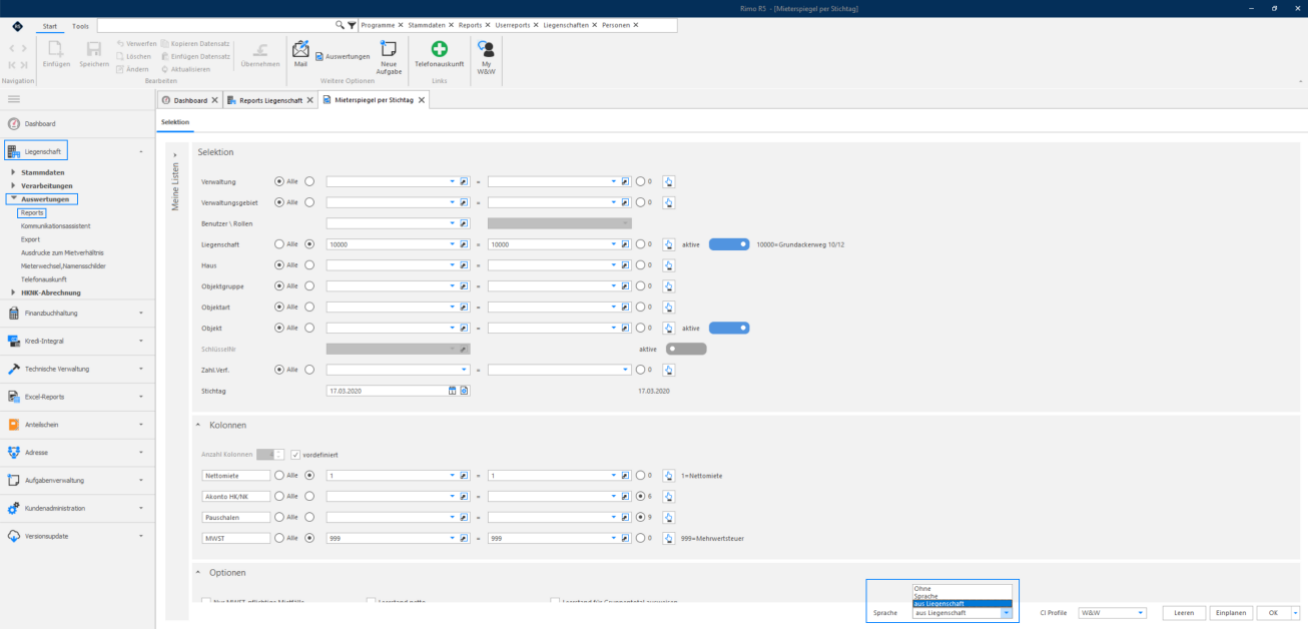This screenshot has width=1309, height=629.
Task: Select 'Ohne' in Sprache list
Action: click(962, 589)
